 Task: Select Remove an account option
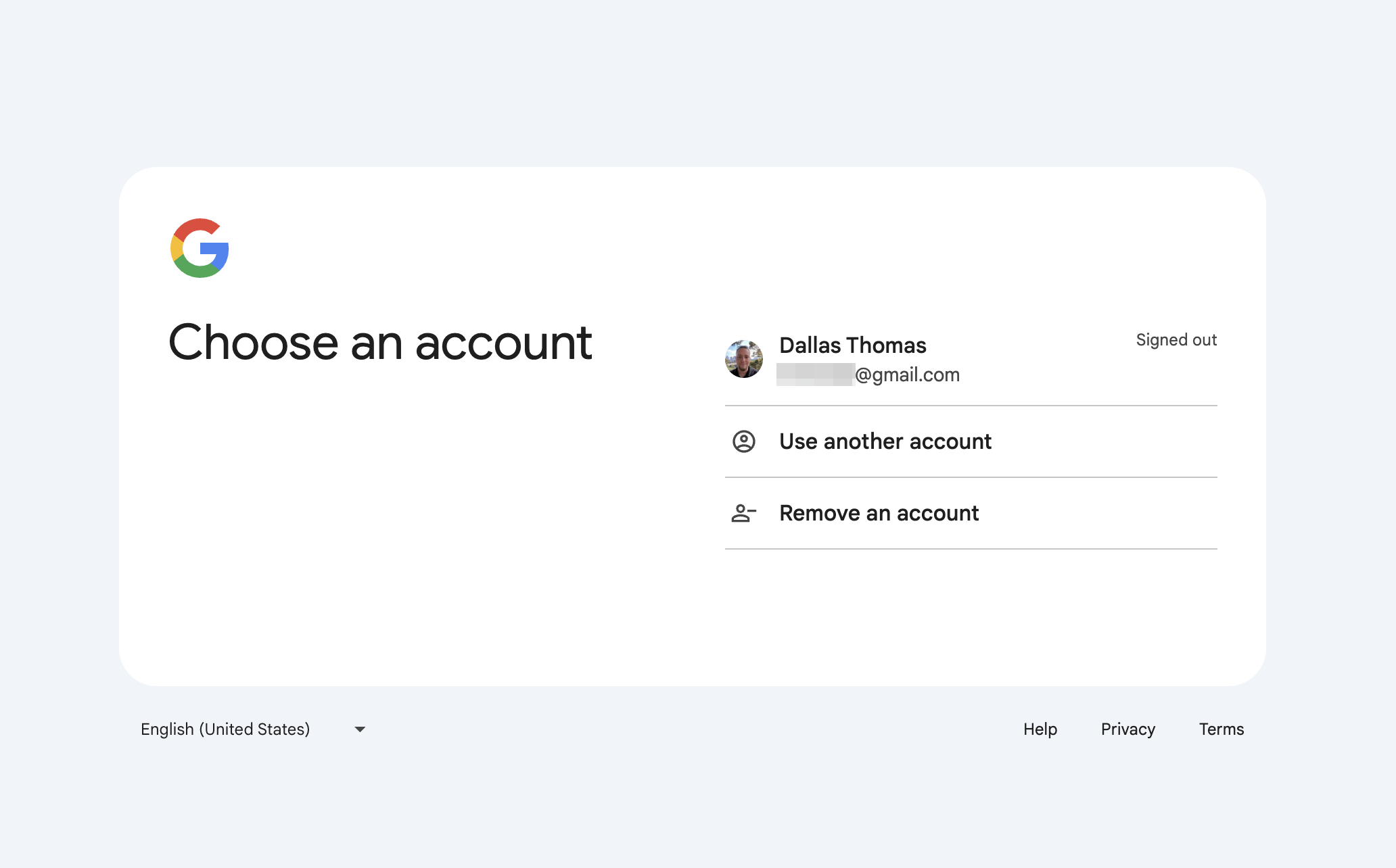[x=879, y=513]
